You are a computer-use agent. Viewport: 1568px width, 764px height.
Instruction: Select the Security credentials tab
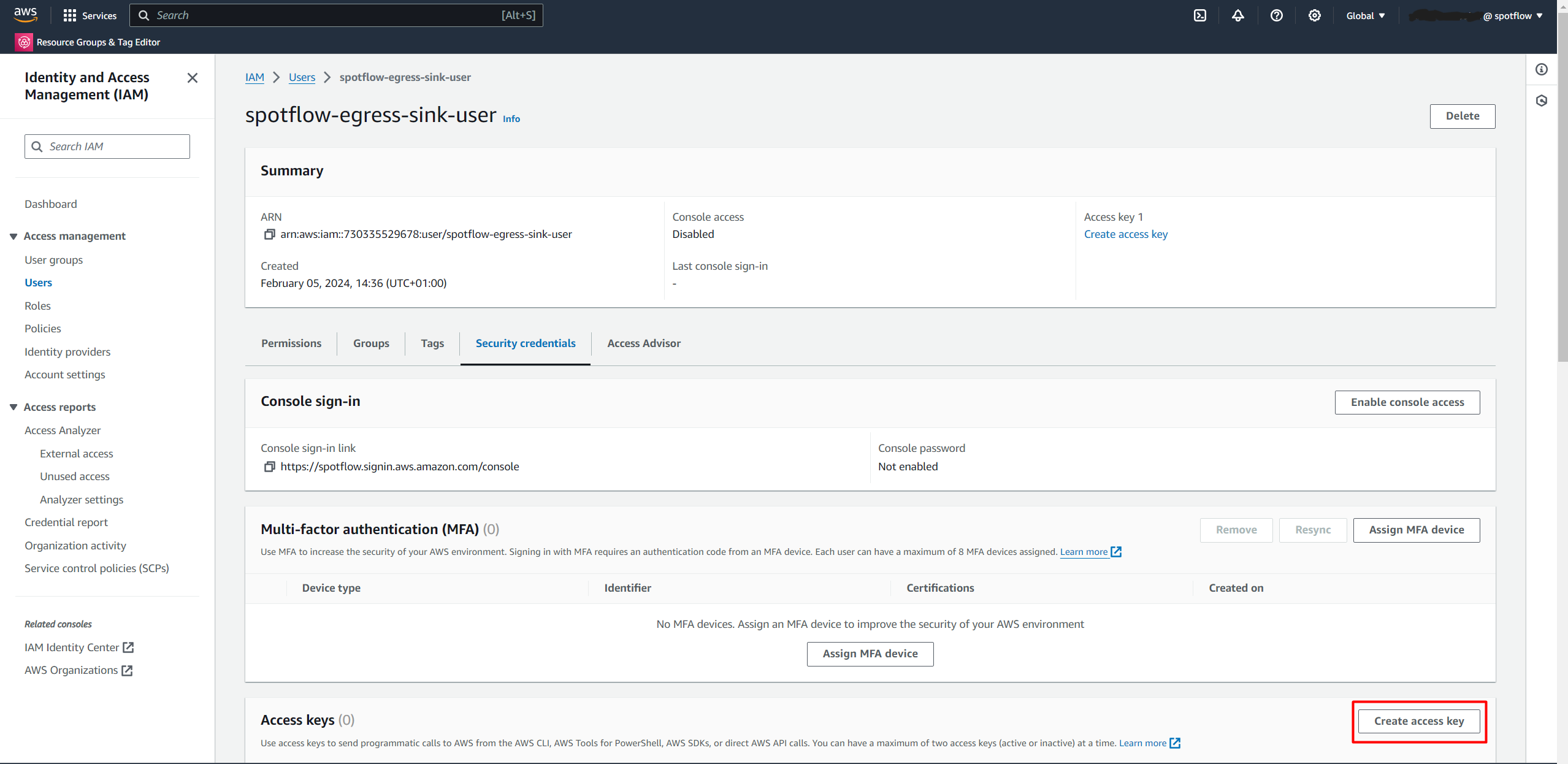point(526,343)
